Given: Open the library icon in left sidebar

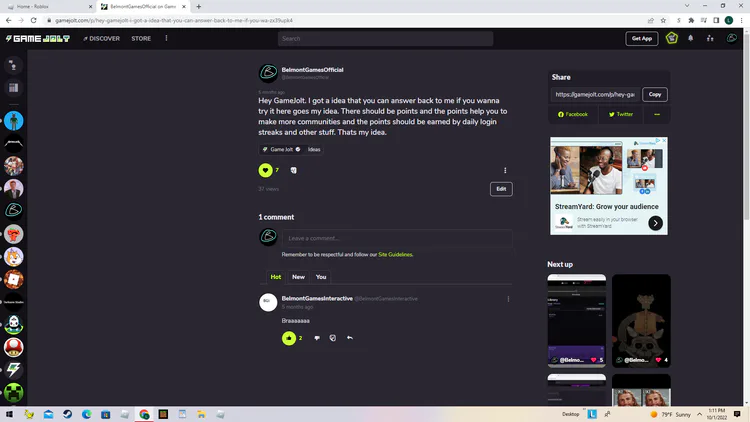Looking at the screenshot, I should click(13, 88).
